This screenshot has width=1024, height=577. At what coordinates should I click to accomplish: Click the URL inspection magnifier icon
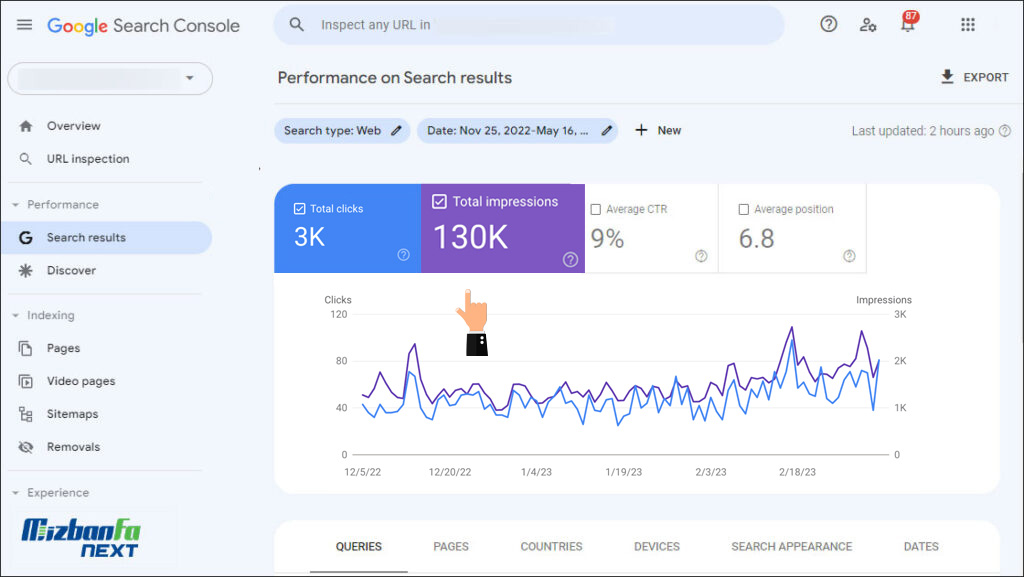click(25, 159)
